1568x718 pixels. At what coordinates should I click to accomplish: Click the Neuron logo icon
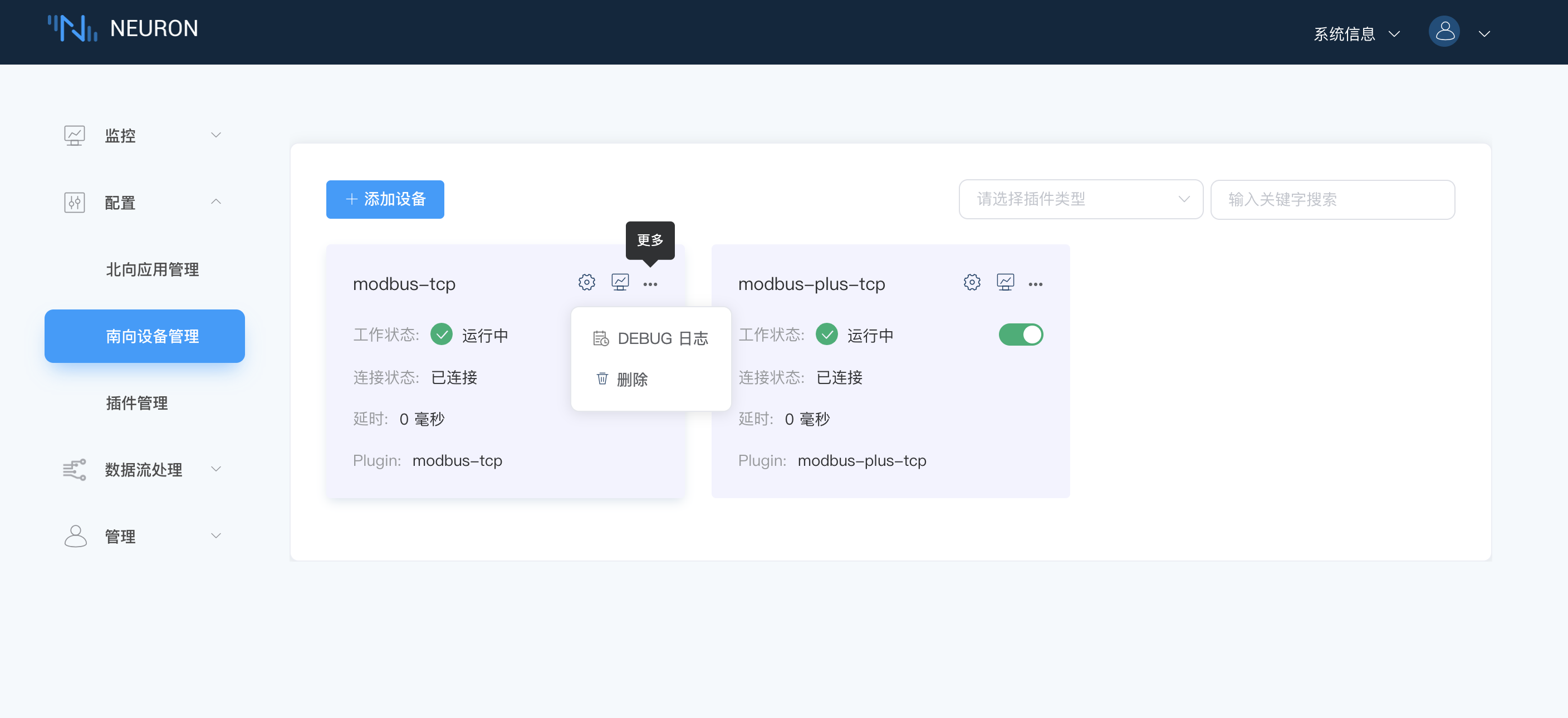tap(72, 28)
